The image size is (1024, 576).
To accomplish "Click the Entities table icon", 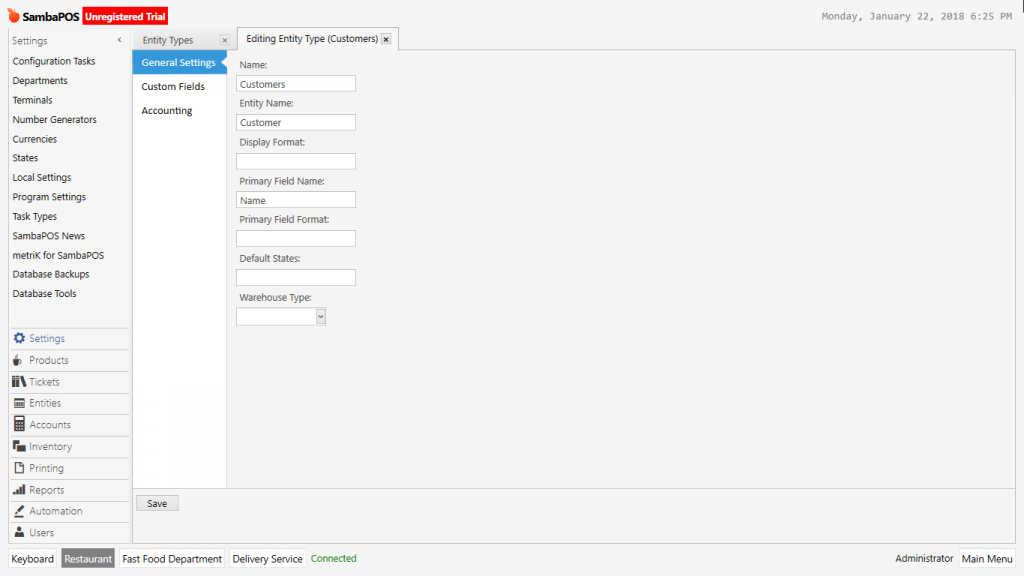I will click(19, 403).
